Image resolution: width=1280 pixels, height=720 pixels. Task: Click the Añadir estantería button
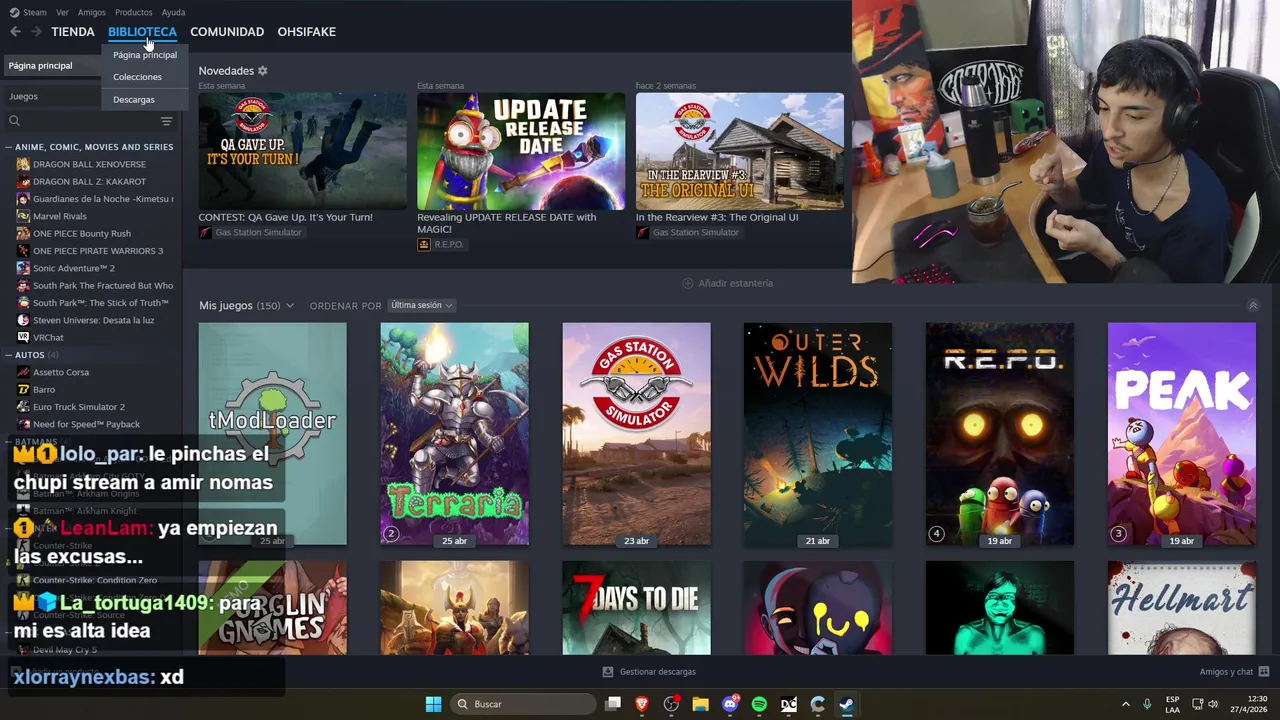[x=727, y=283]
